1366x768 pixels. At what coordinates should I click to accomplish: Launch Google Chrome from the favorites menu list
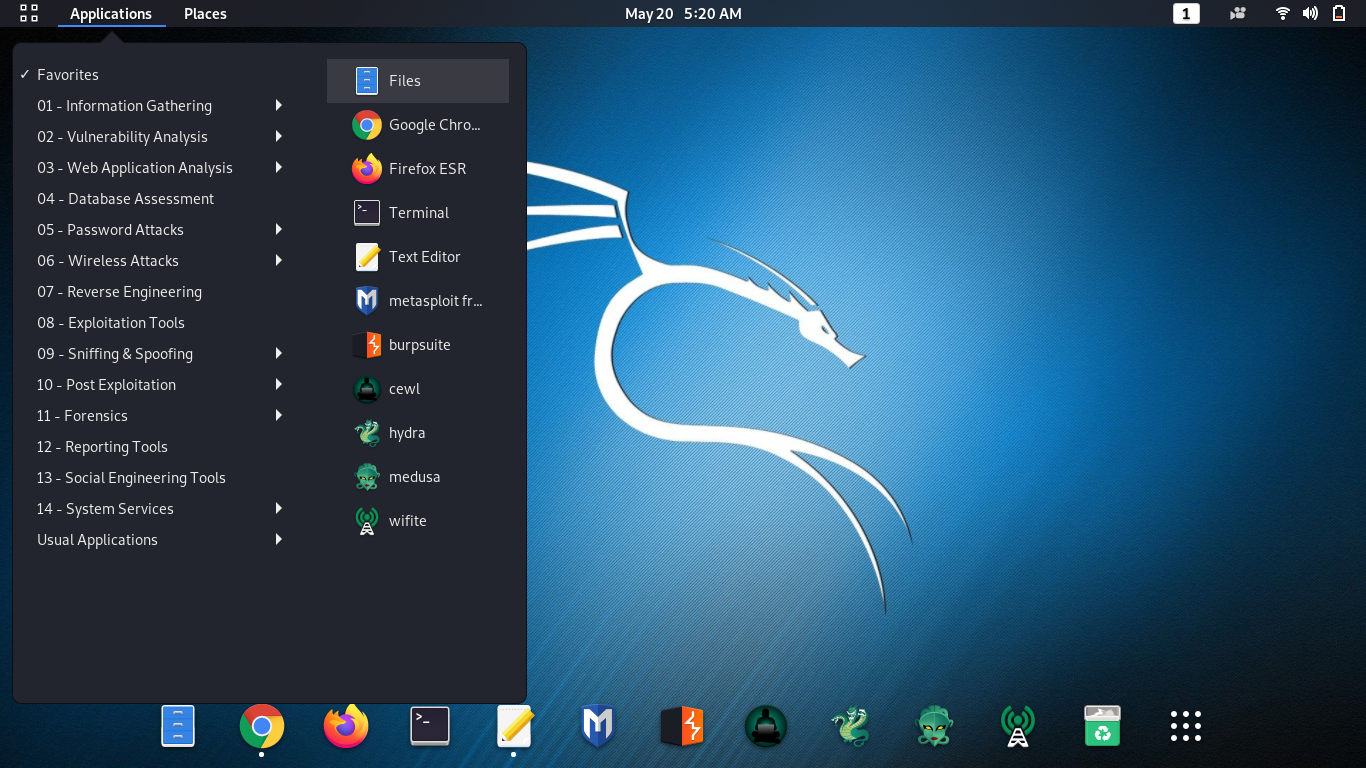point(418,125)
